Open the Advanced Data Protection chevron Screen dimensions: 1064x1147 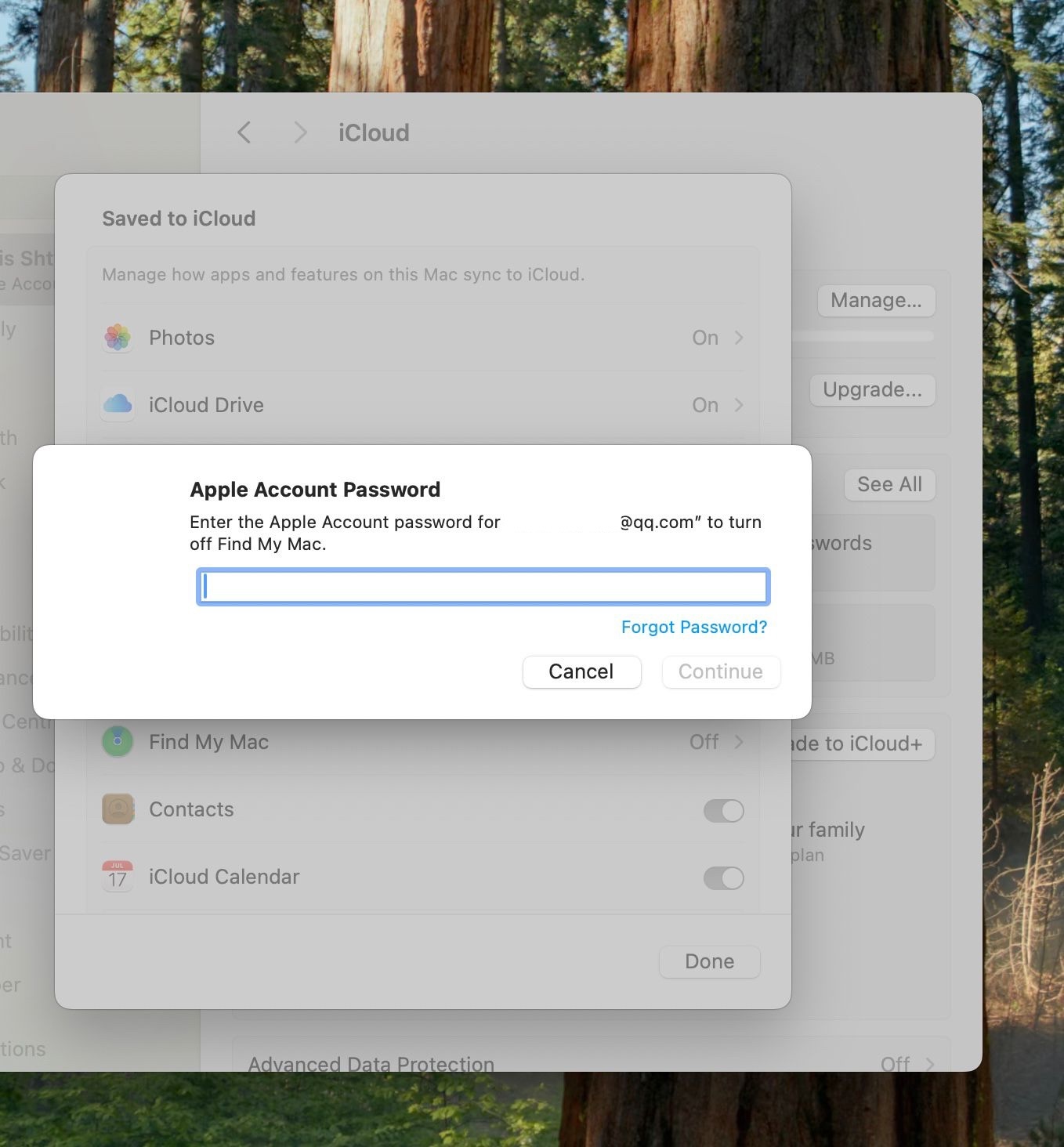930,1064
